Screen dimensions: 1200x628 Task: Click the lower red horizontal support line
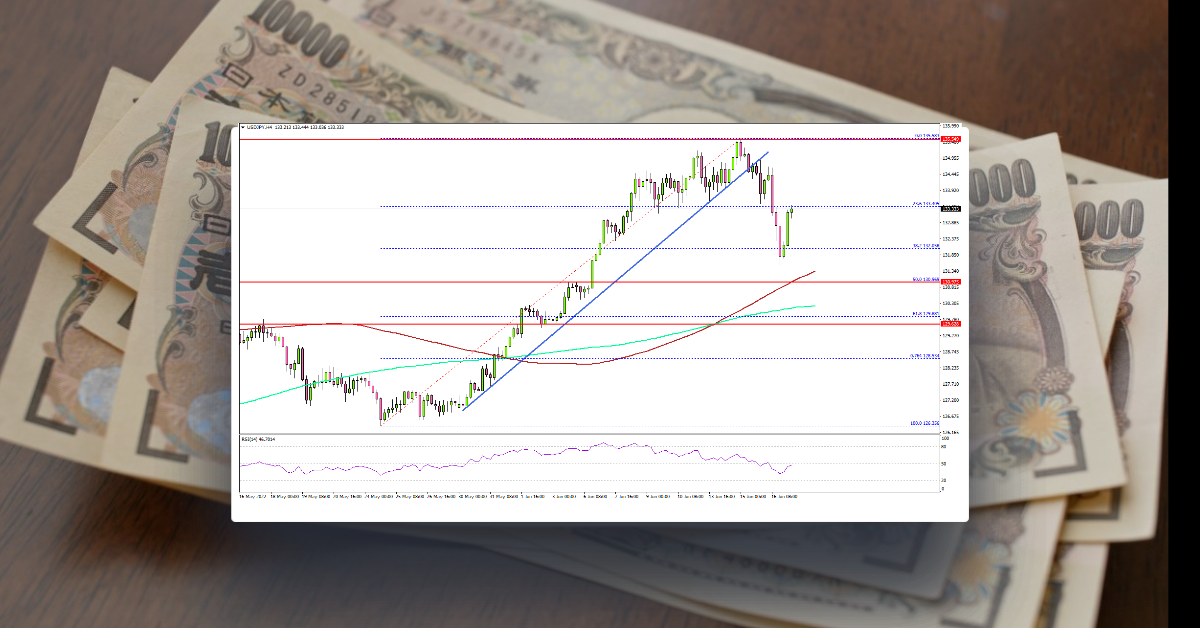(600, 323)
